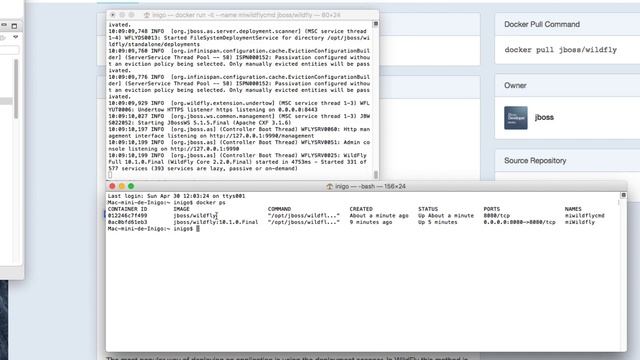Click the WFLYSRV0025 WildFly started log line
This screenshot has height=360, width=640.
point(239,162)
